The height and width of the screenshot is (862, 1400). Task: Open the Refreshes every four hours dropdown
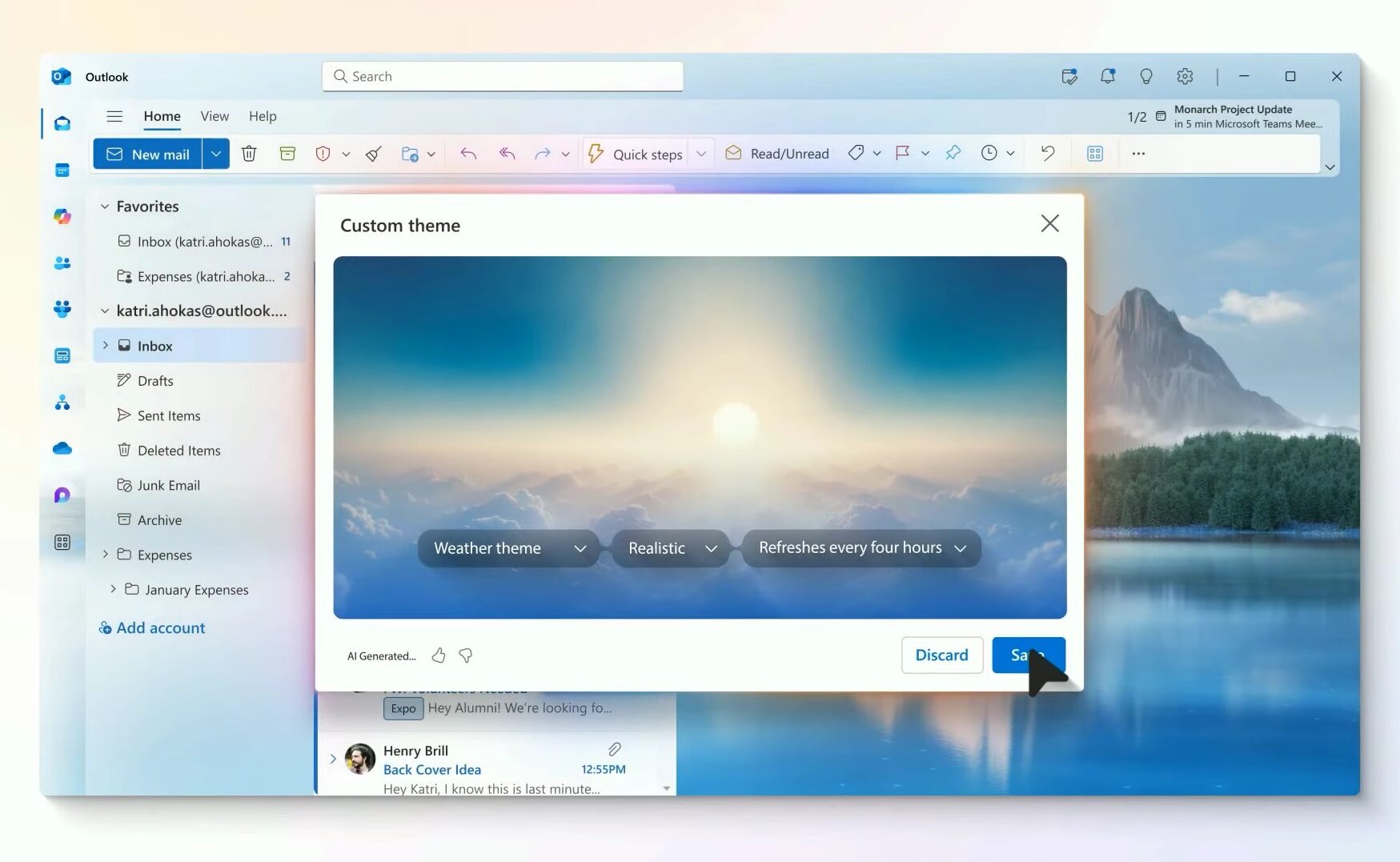pos(861,548)
